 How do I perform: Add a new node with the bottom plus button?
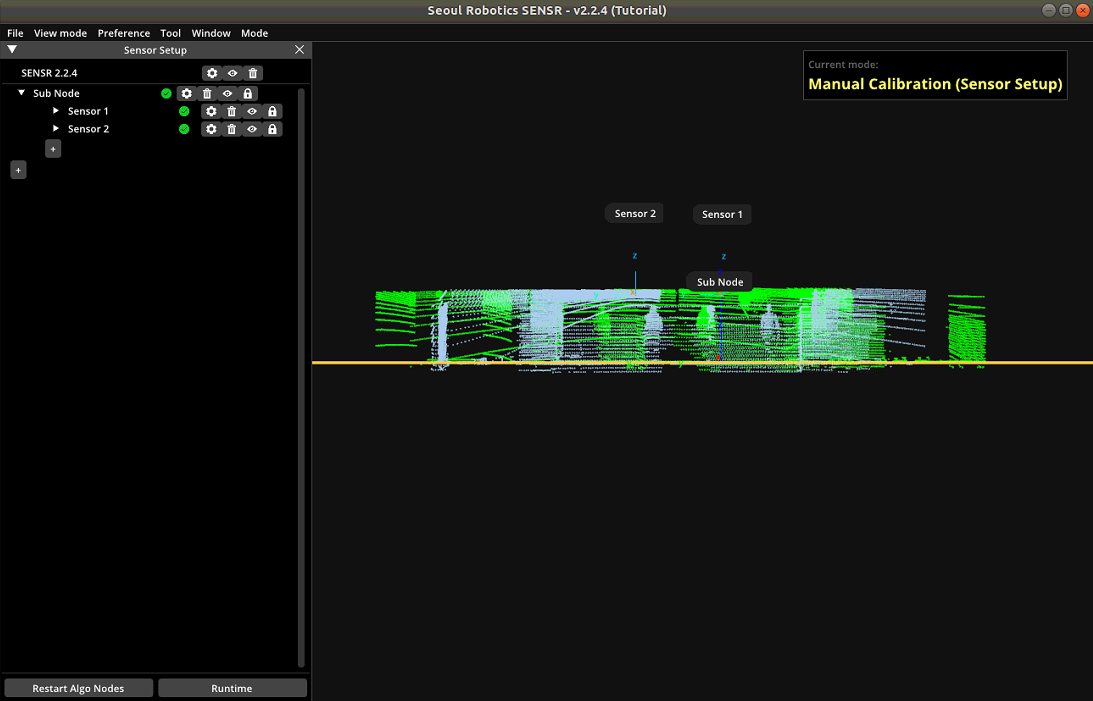(x=18, y=170)
